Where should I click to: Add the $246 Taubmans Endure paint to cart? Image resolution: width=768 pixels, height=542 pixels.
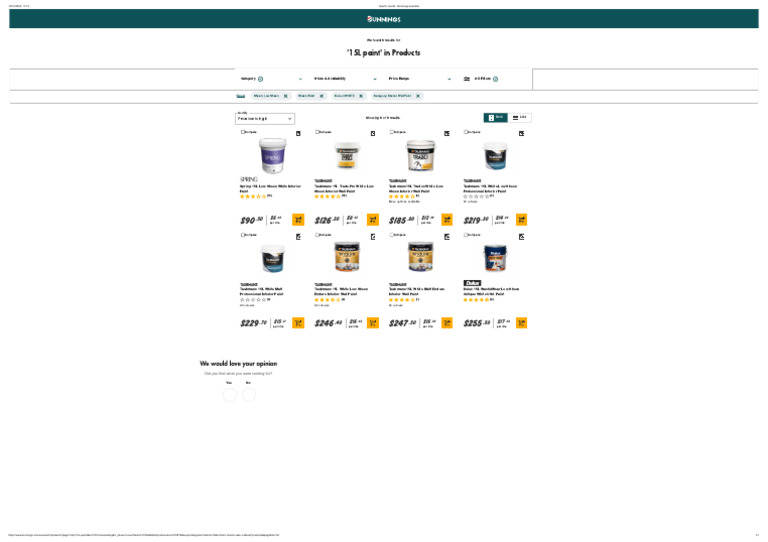point(373,323)
